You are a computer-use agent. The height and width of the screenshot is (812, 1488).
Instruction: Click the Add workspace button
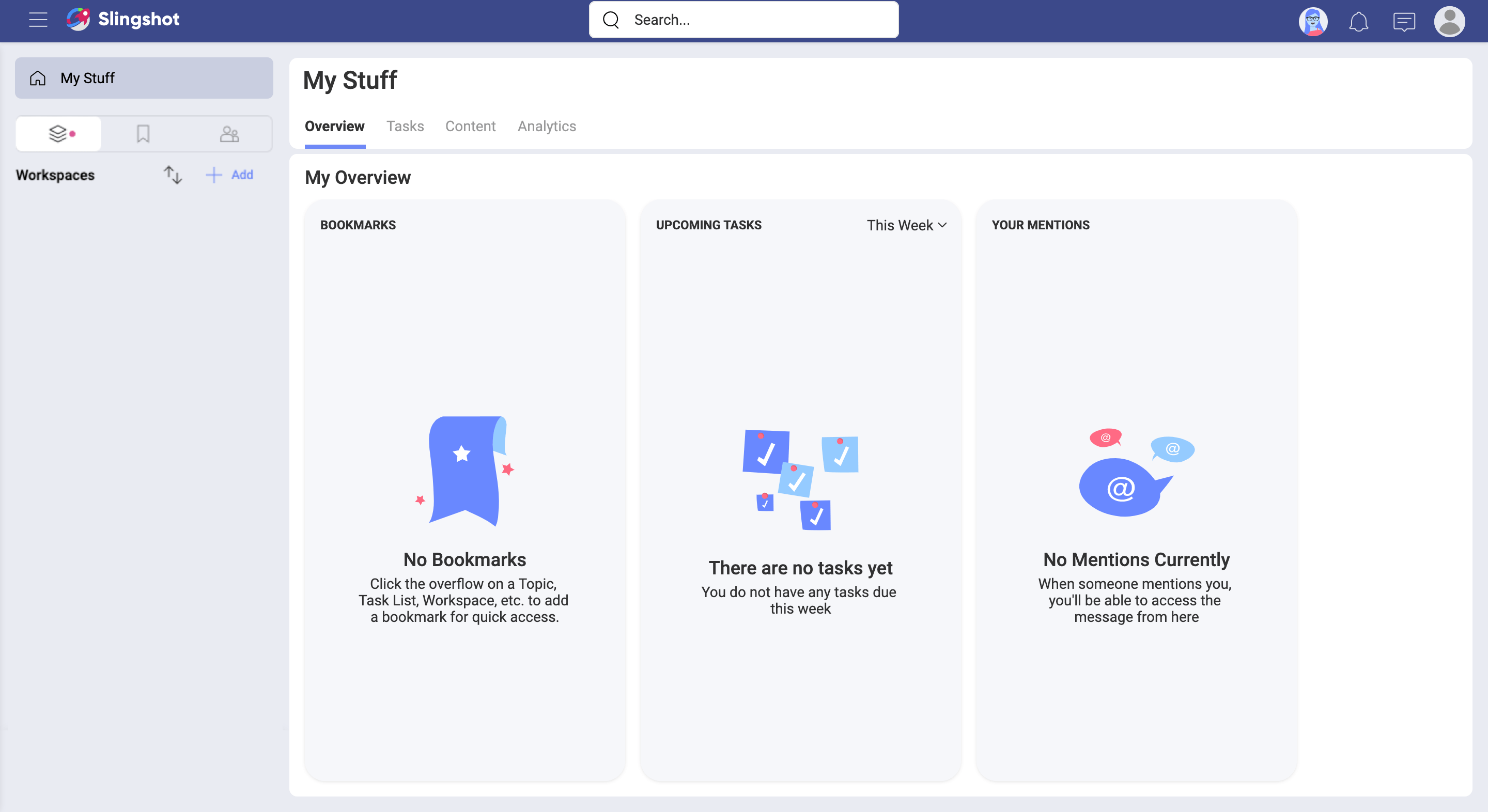tap(230, 174)
